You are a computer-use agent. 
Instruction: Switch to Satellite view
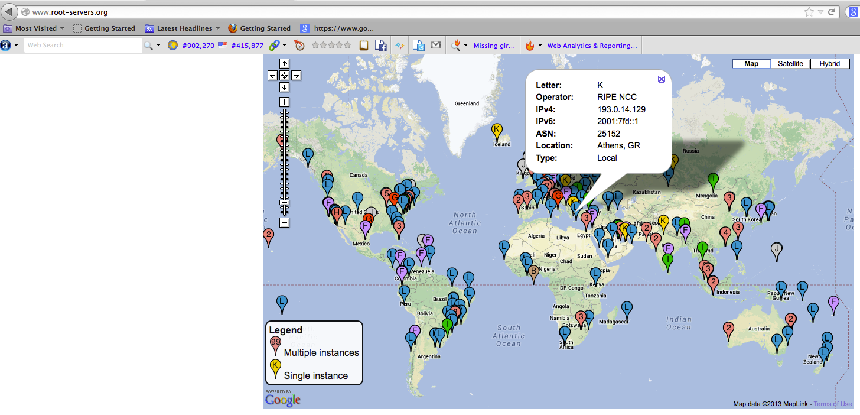[x=790, y=64]
